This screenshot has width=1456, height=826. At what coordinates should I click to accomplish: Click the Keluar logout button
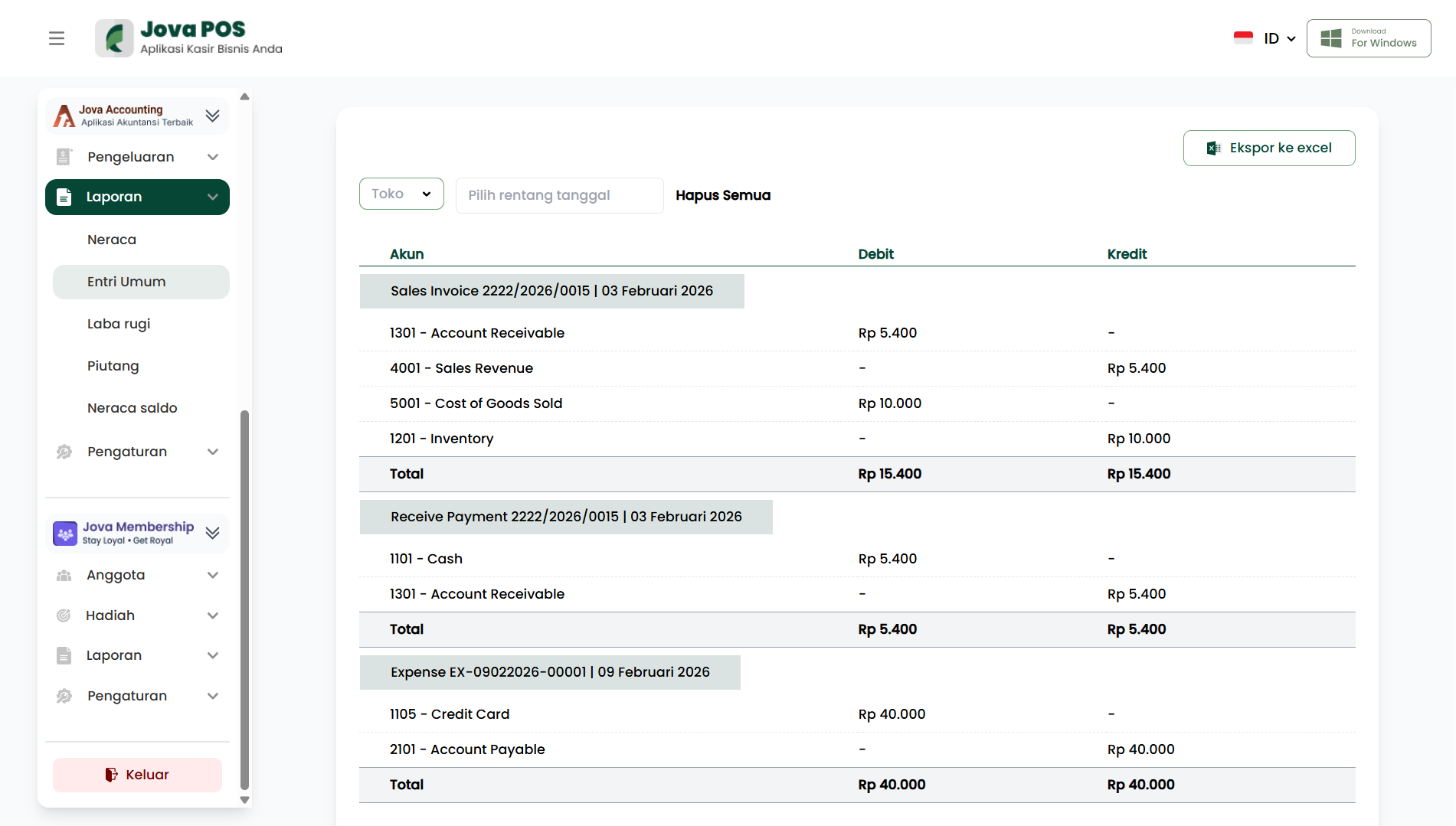(x=137, y=775)
